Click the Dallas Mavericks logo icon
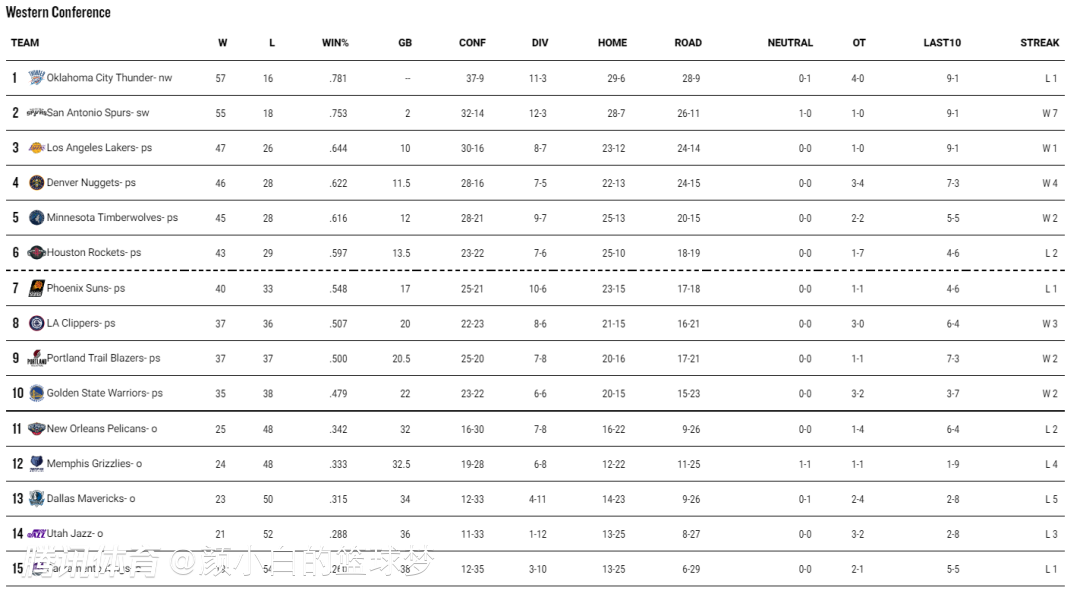 [37, 499]
